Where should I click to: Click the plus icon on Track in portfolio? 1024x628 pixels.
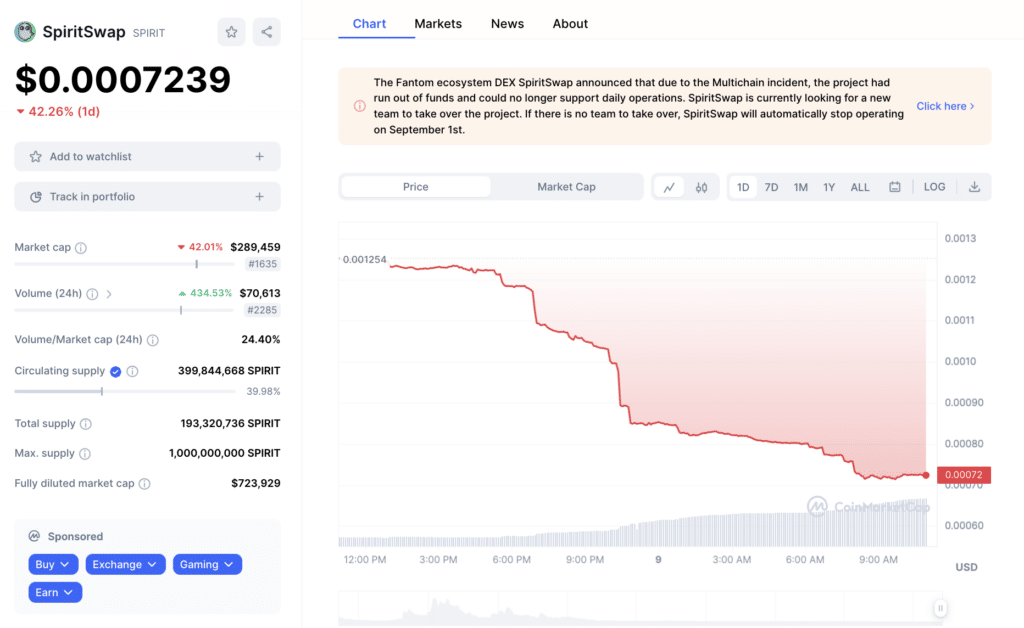[259, 196]
